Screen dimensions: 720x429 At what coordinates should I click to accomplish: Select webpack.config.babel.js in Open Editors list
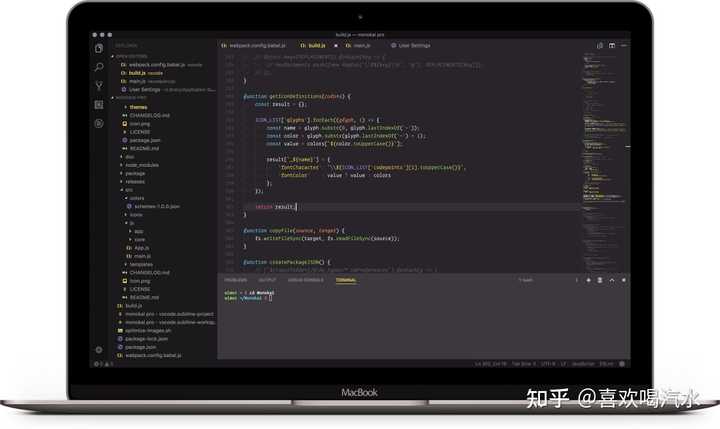[161, 65]
